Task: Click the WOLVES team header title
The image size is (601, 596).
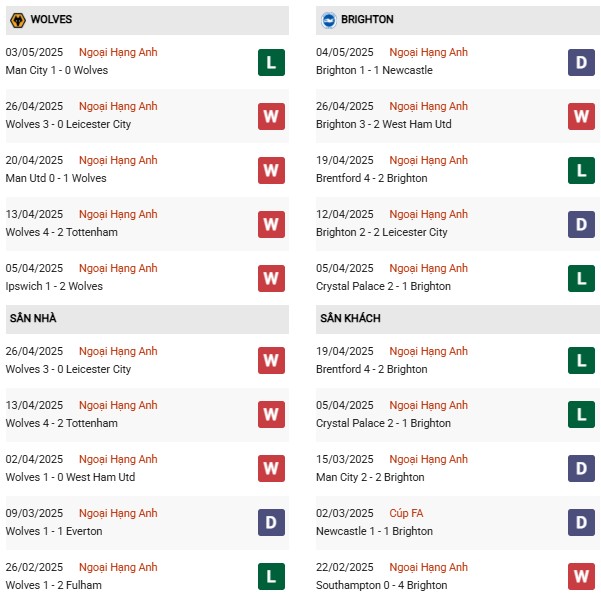Action: click(x=51, y=20)
